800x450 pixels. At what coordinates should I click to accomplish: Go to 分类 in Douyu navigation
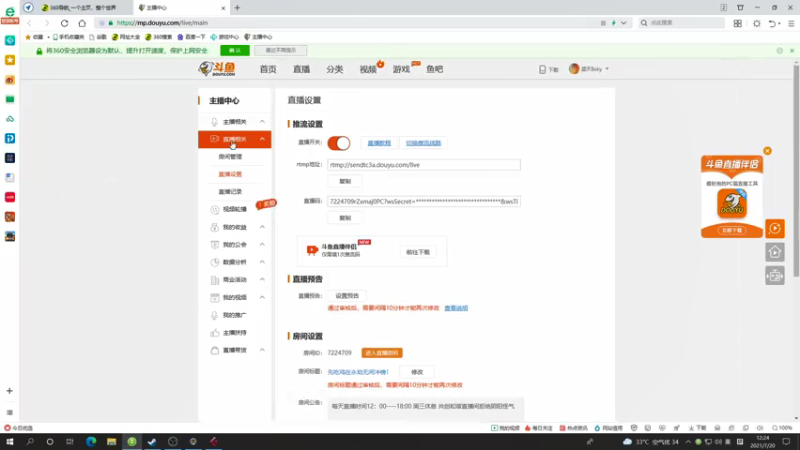[x=335, y=69]
